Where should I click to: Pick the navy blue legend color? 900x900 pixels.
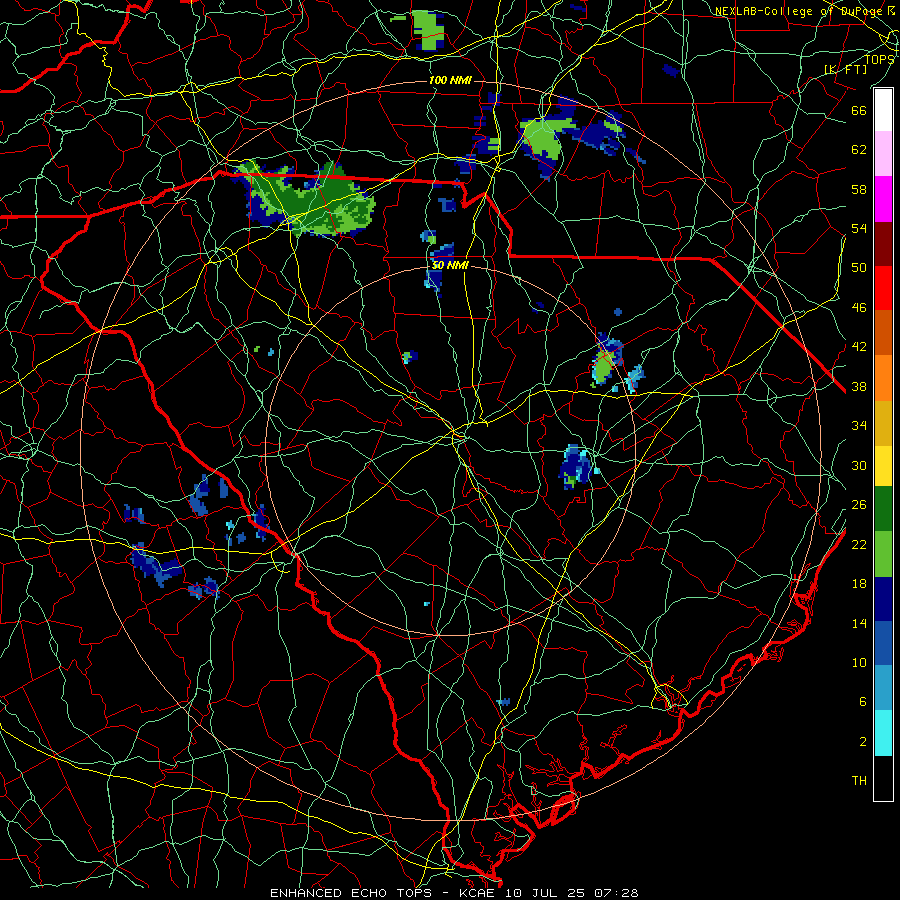coord(883,599)
